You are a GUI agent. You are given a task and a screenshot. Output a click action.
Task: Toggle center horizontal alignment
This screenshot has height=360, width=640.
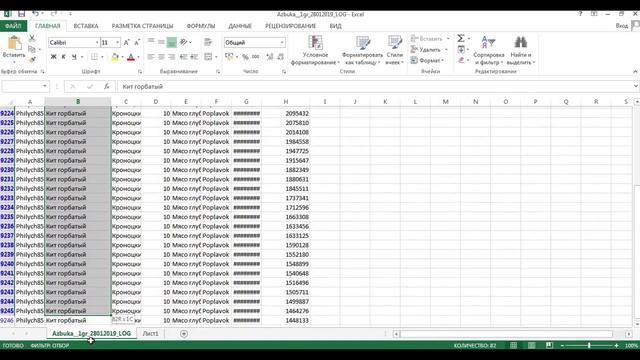tap(161, 57)
